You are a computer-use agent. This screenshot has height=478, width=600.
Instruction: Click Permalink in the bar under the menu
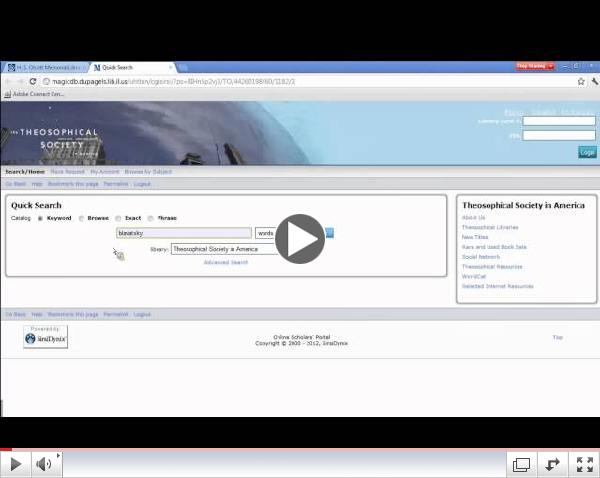click(116, 184)
